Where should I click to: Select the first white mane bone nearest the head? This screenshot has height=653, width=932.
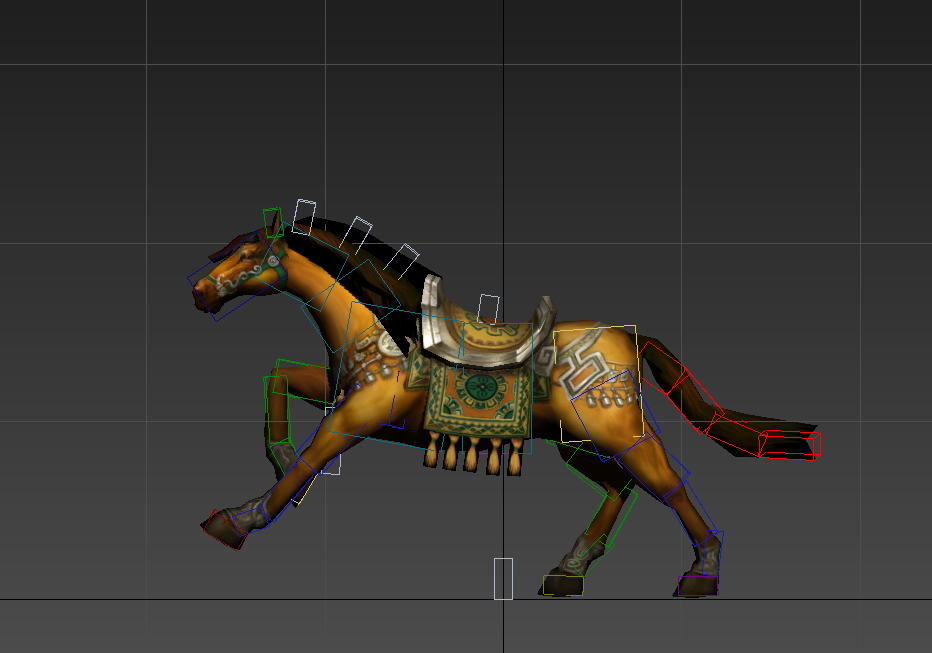tap(303, 216)
